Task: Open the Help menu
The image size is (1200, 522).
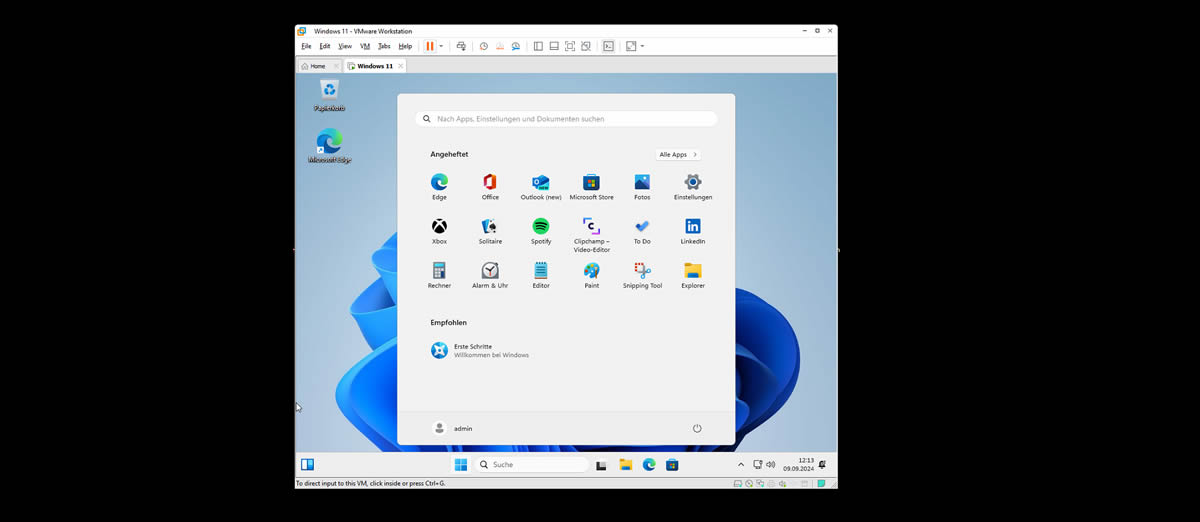Action: [x=405, y=46]
